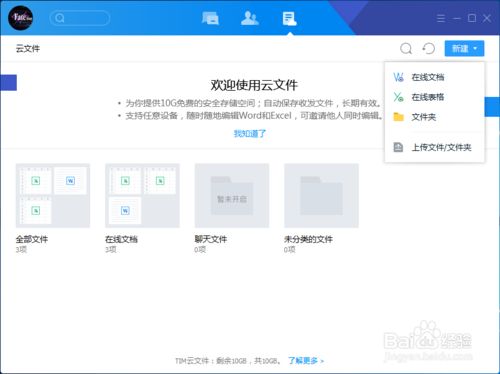Open the 聊天文件 folder thumbnail
This screenshot has width=500, height=374.
[232, 196]
